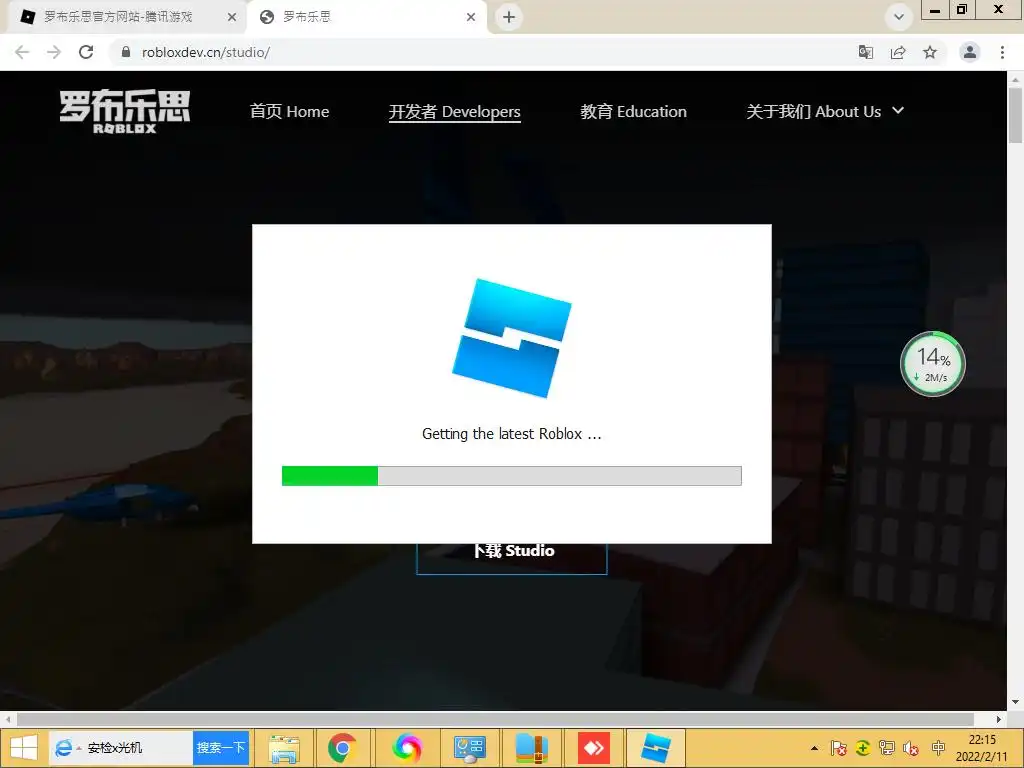1024x768 pixels.
Task: Close the 罗布乐思官方网站-腾讯游戏 tab
Action: [231, 17]
